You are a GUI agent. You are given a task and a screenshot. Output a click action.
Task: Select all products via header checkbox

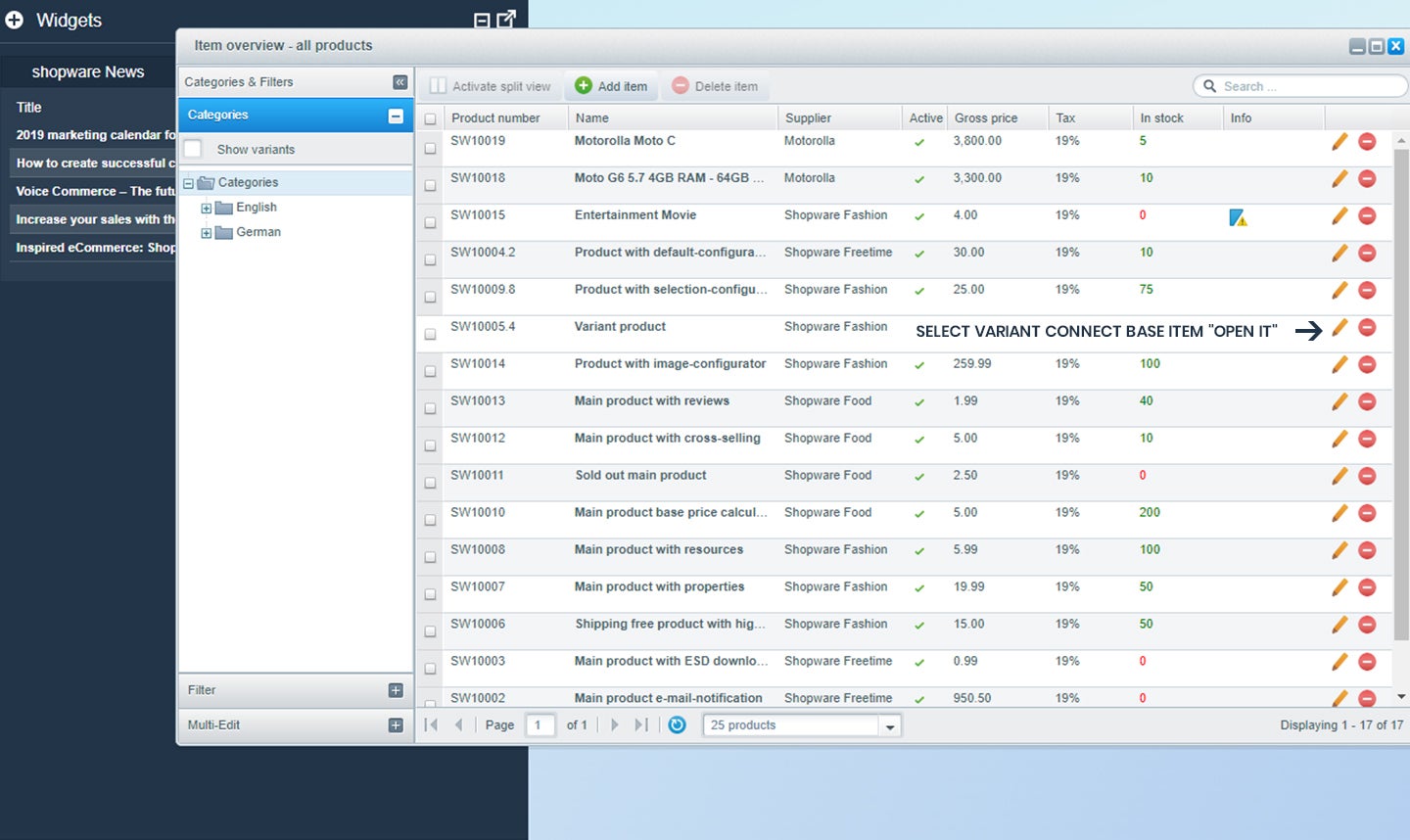click(430, 118)
